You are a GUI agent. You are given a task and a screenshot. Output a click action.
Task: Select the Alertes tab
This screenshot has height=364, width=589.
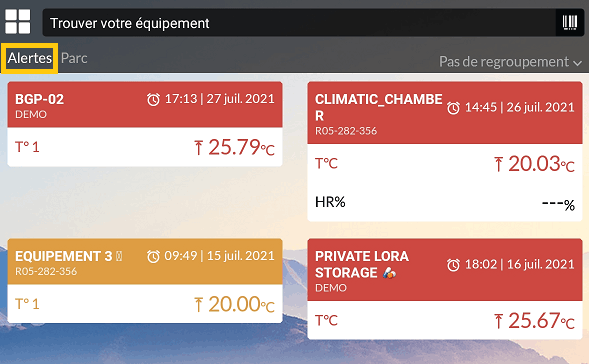click(x=30, y=58)
